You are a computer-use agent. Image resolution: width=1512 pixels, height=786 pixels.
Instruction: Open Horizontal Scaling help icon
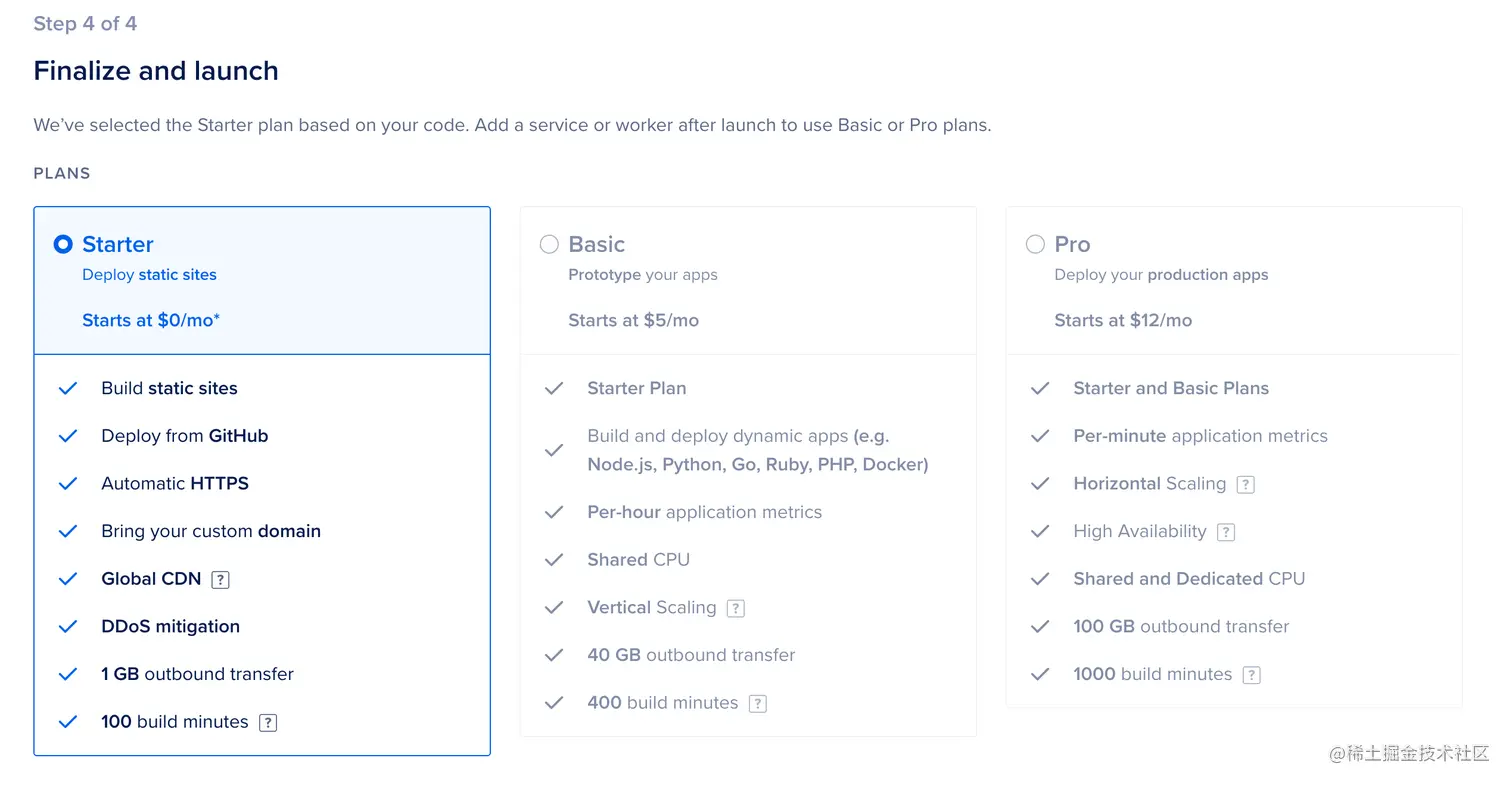1245,484
